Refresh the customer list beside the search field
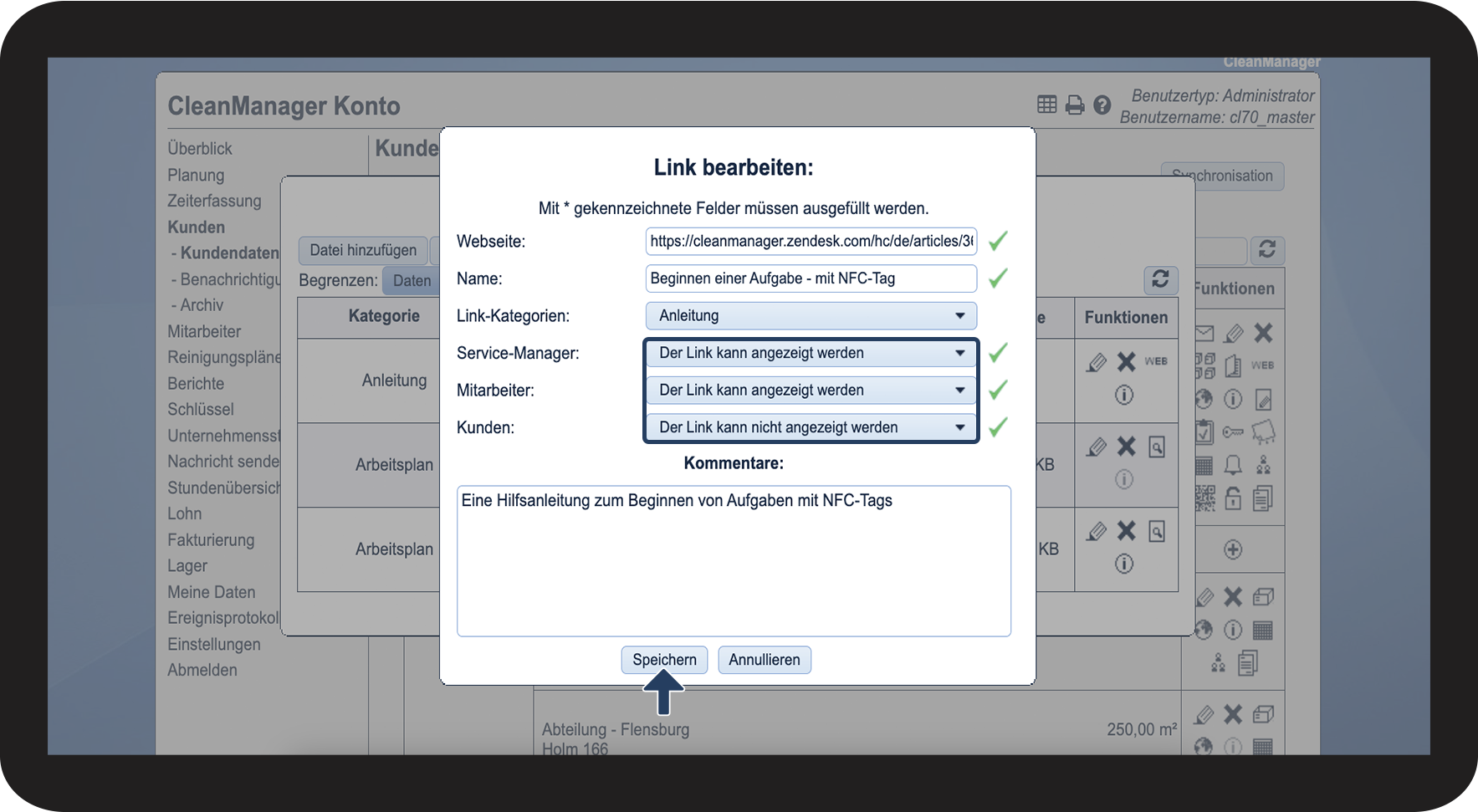The image size is (1478, 812). 1267,249
